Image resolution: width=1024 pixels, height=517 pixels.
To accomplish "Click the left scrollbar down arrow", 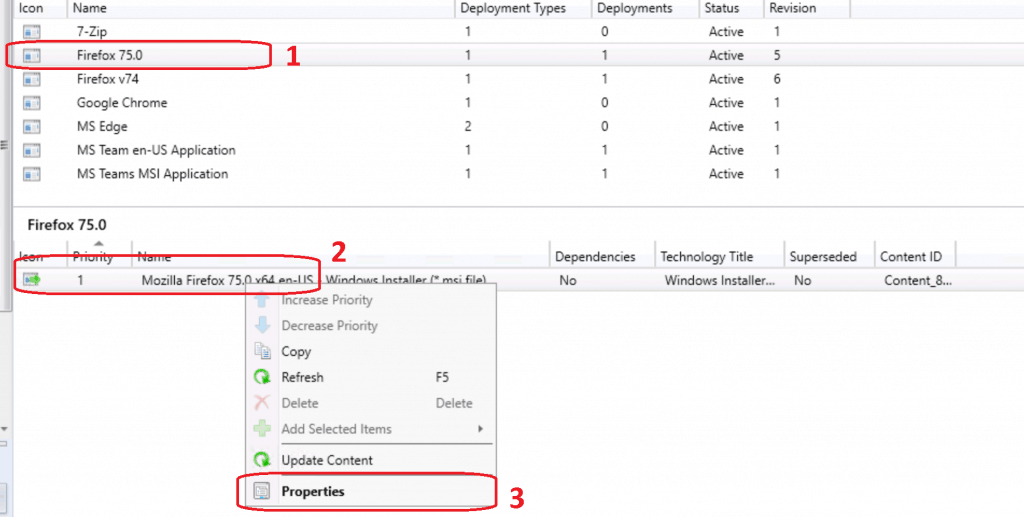I will click(x=3, y=430).
